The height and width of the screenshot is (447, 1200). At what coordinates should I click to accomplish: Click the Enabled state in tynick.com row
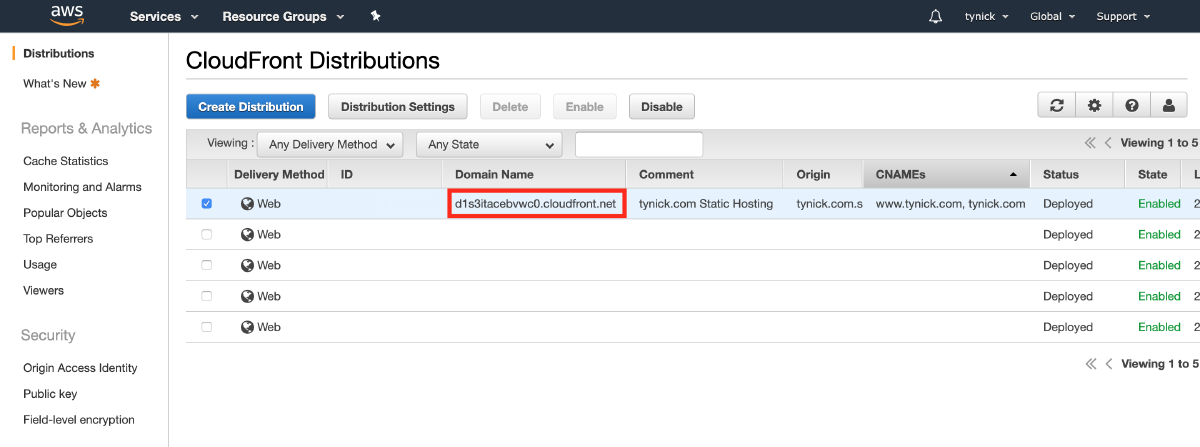click(x=1159, y=204)
